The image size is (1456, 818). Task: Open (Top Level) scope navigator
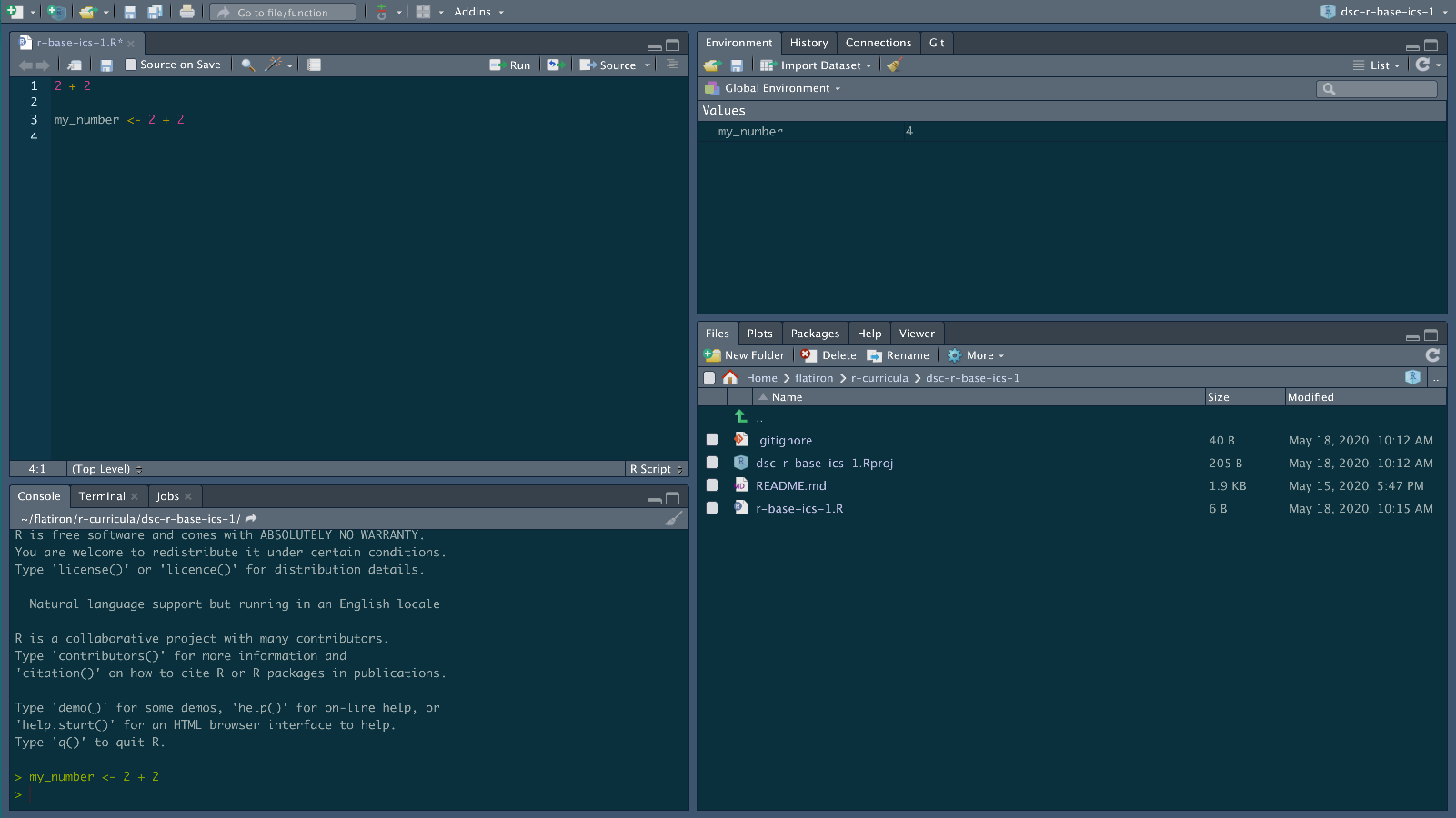(106, 469)
